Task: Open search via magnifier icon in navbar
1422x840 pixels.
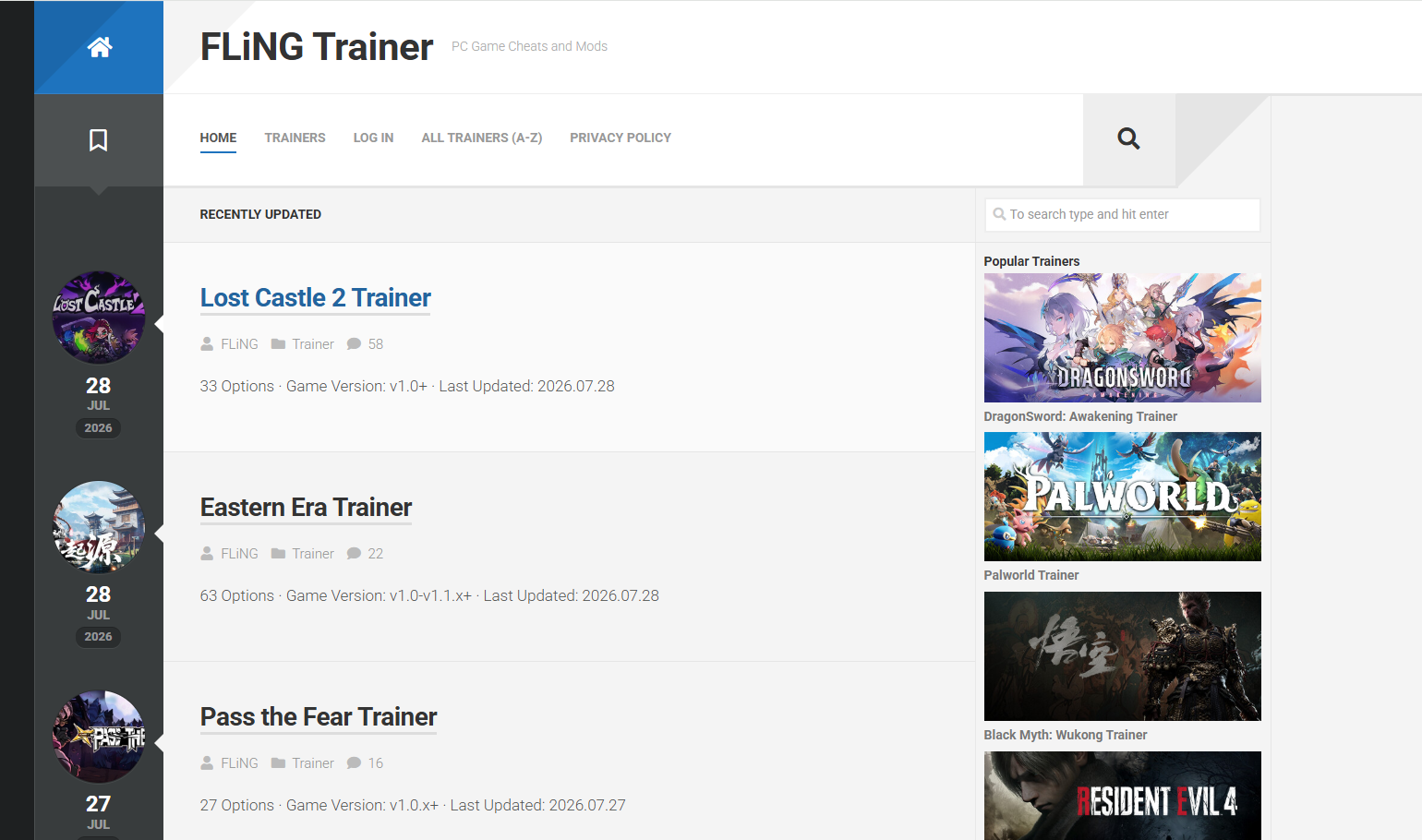Action: coord(1128,138)
